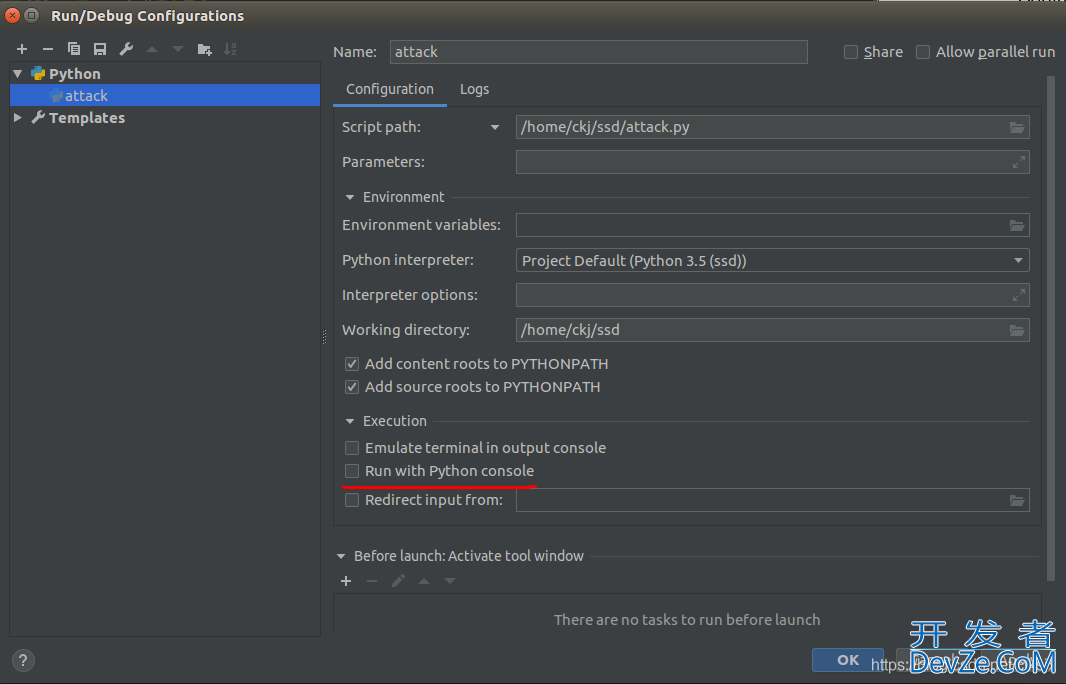Viewport: 1066px width, 684px height.
Task: Open help with question mark icon
Action: point(22,660)
